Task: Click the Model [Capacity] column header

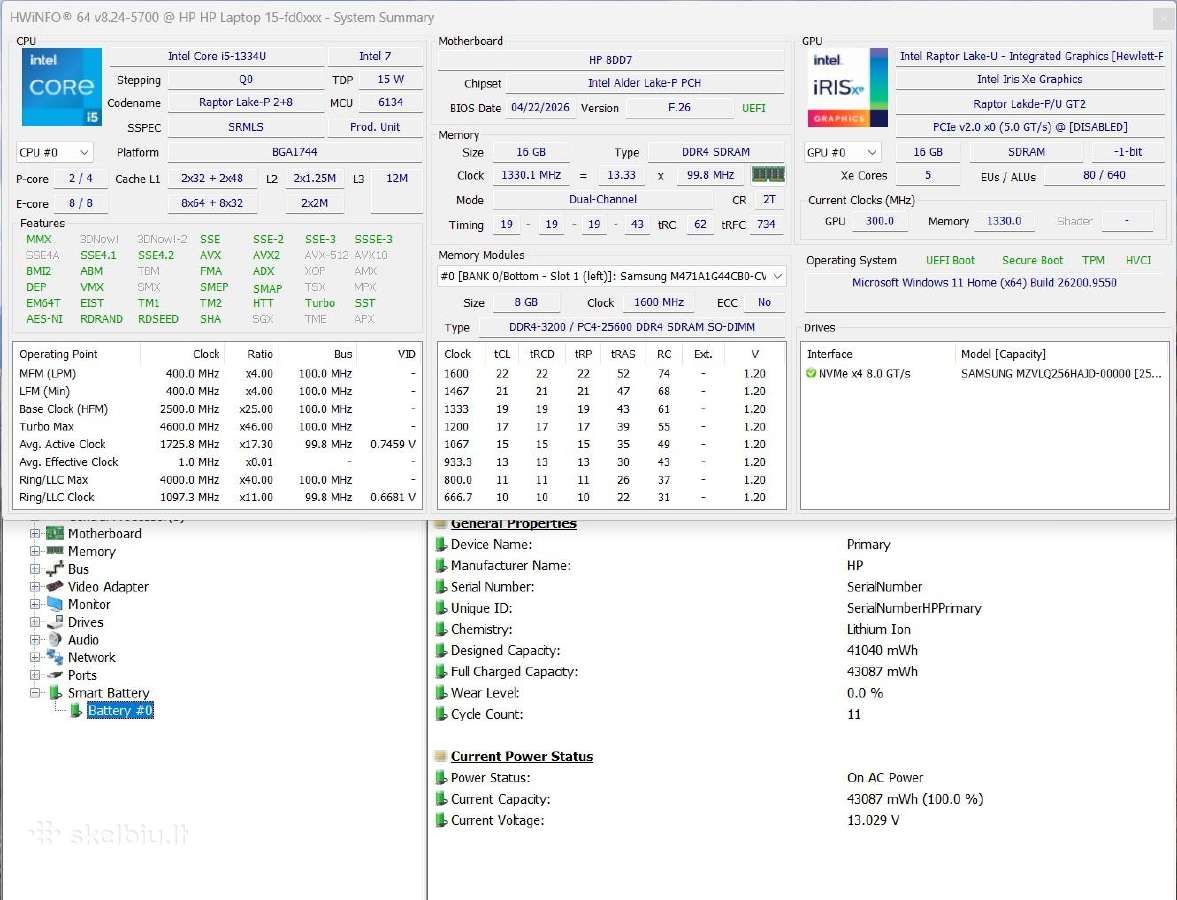Action: click(x=1061, y=354)
